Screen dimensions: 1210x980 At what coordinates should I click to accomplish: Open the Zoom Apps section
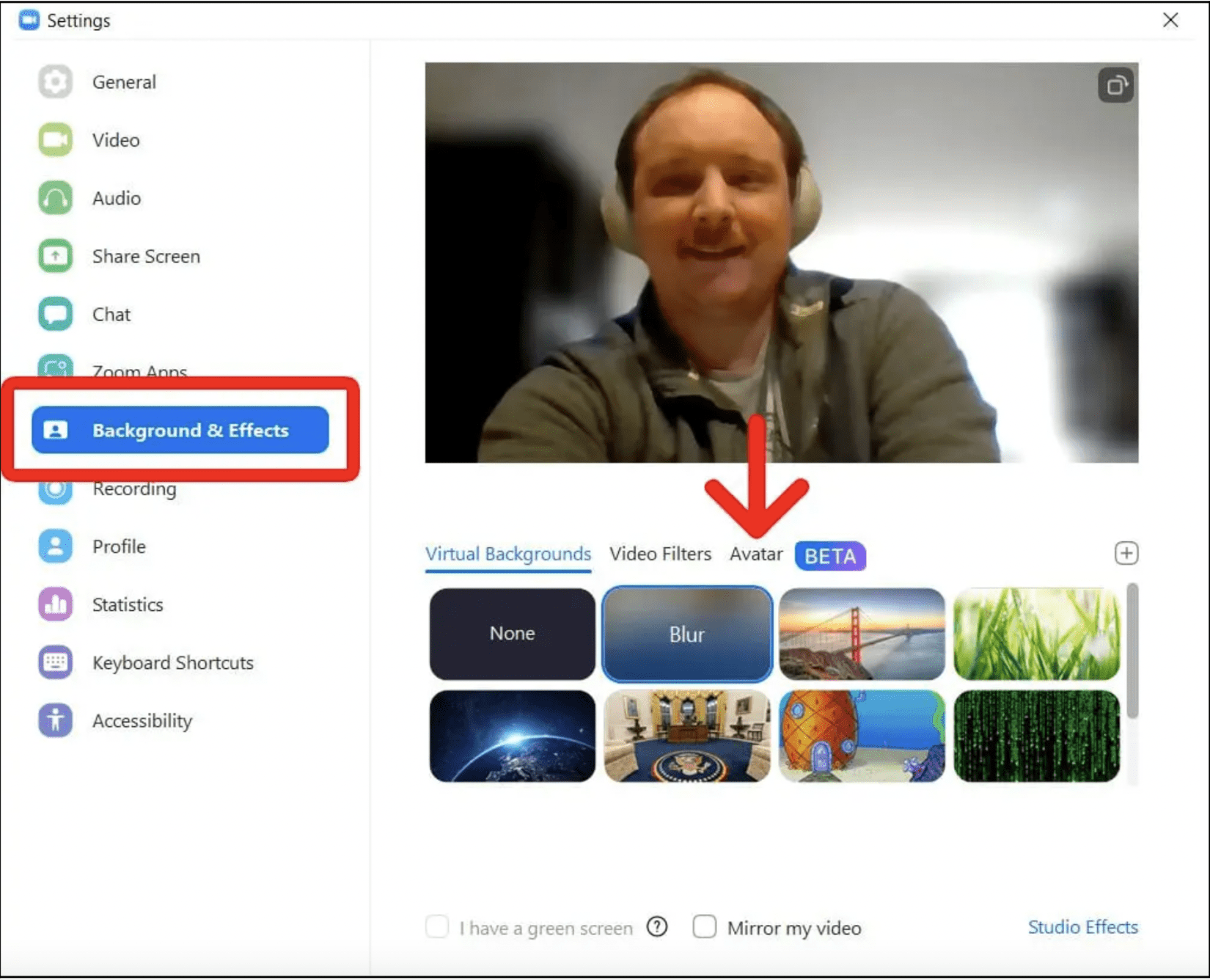coord(138,370)
